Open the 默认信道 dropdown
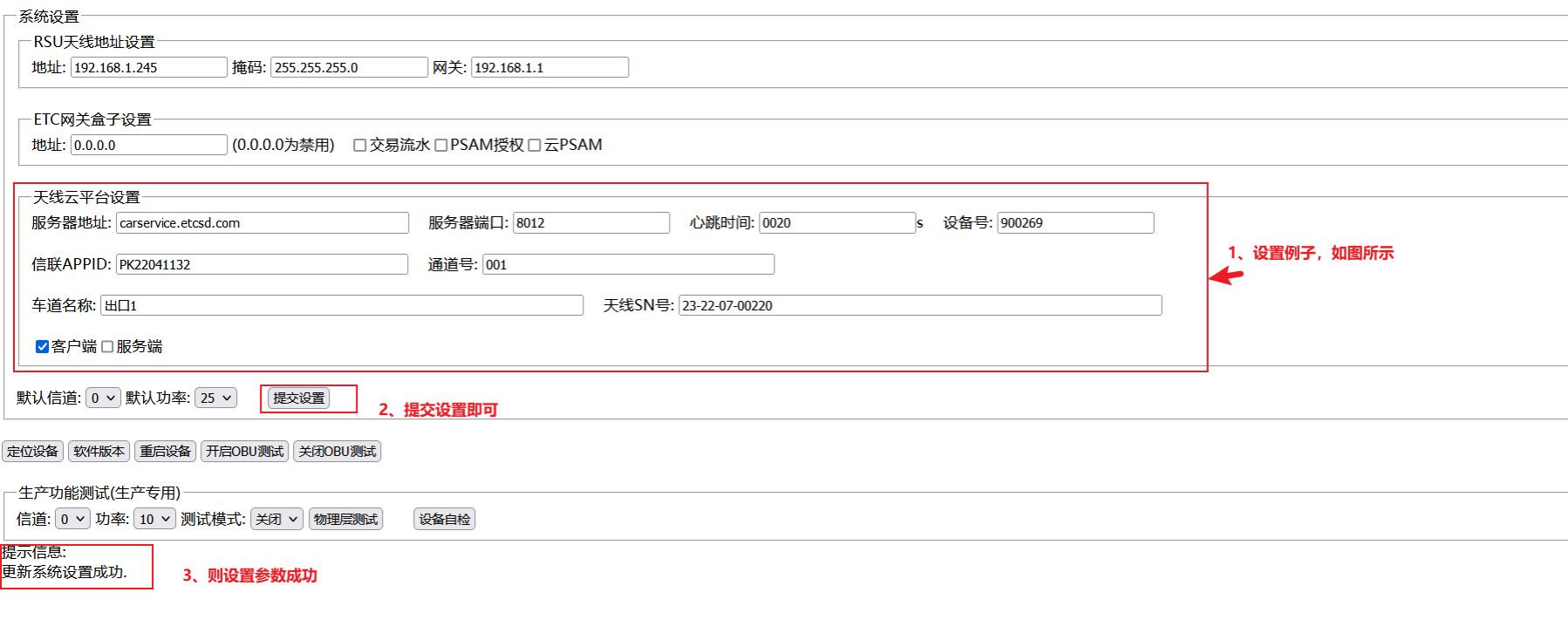 tap(103, 398)
